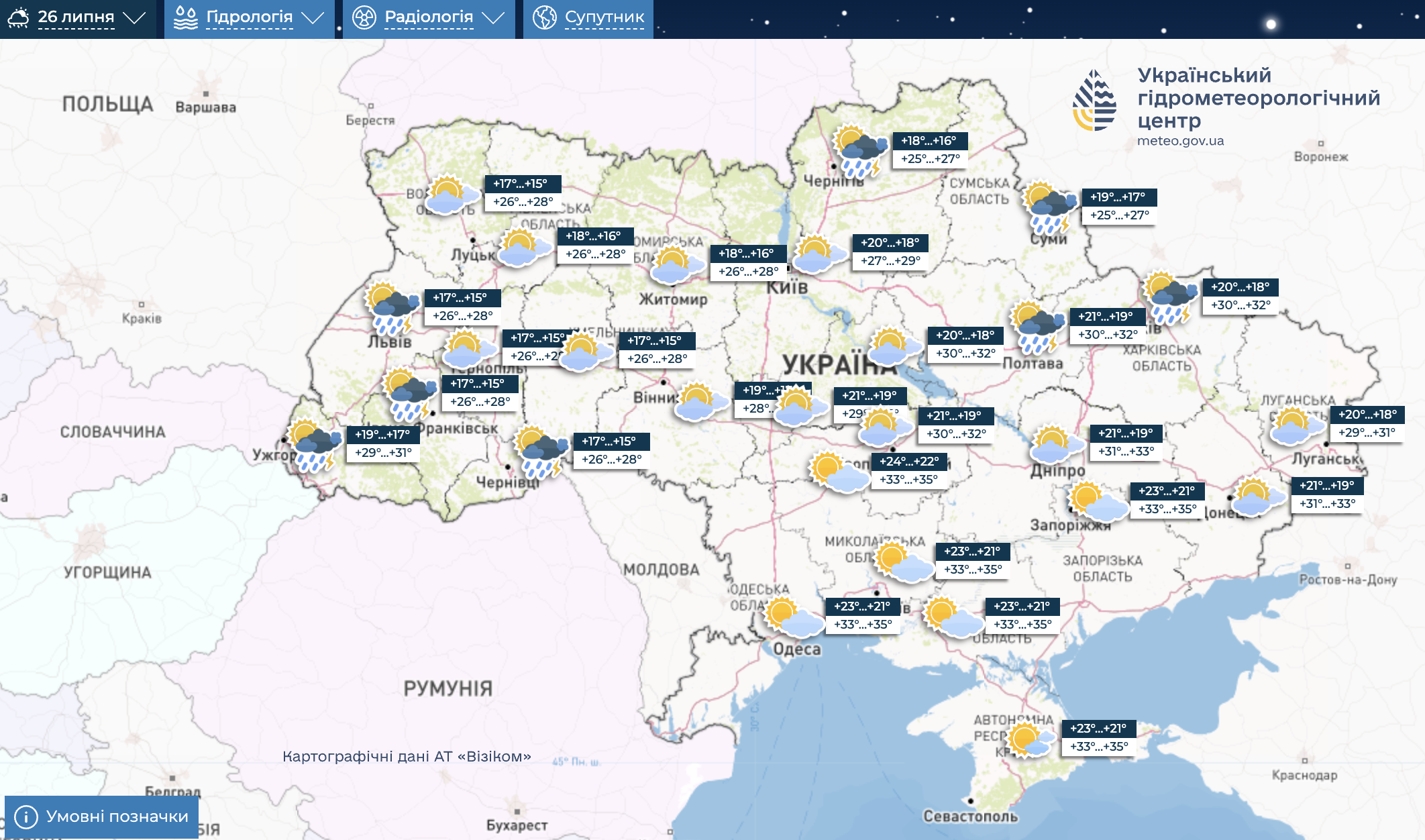Click the thunderstorm icon near Чернігів
Screen dimensions: 1425x840
[859, 152]
